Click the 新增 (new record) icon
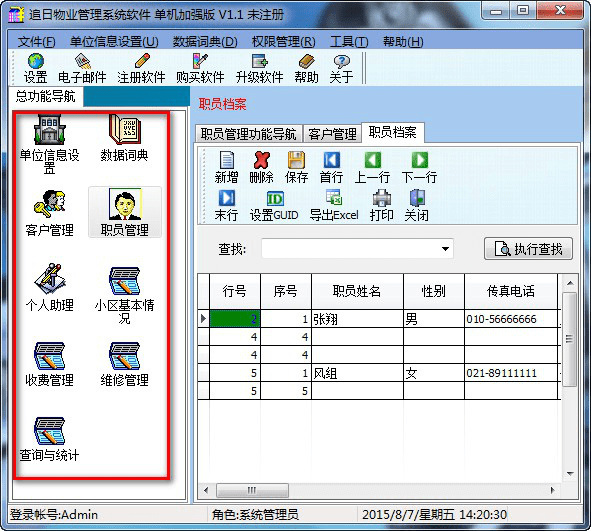The height and width of the screenshot is (531, 591). point(226,167)
